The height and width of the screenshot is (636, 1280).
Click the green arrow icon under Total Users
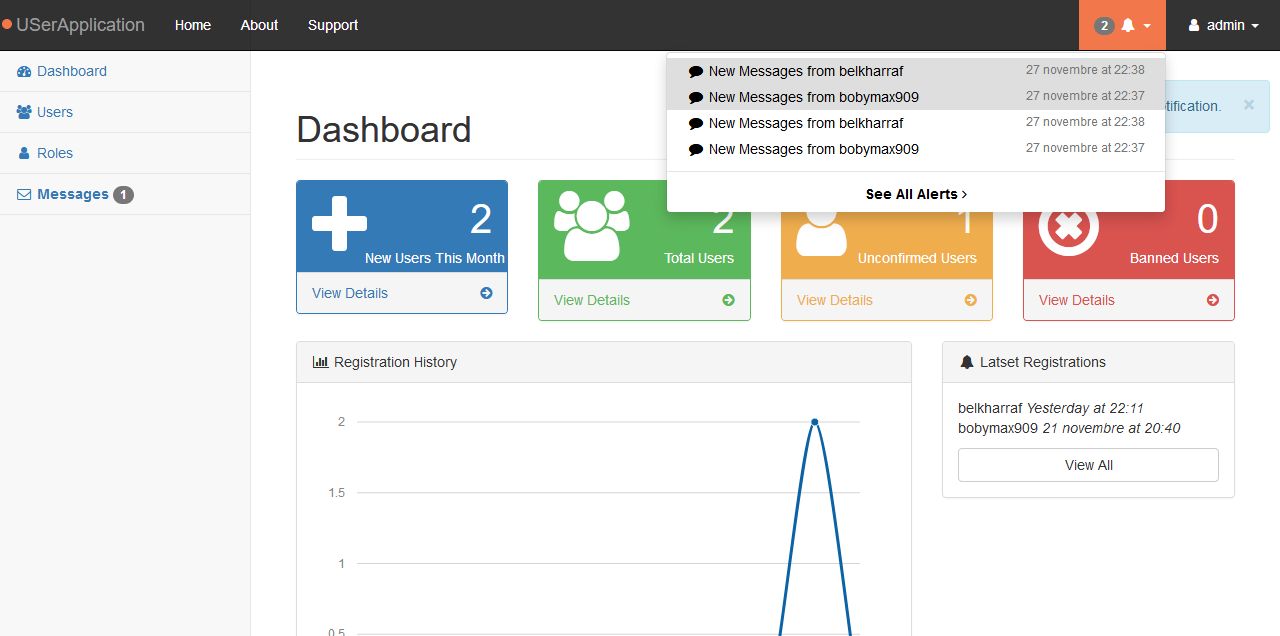728,300
